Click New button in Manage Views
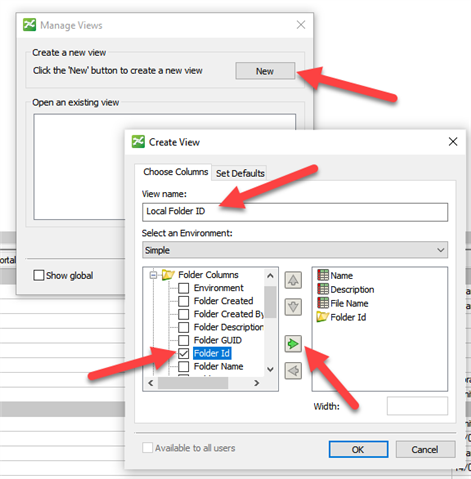This screenshot has width=471, height=479. [x=265, y=71]
